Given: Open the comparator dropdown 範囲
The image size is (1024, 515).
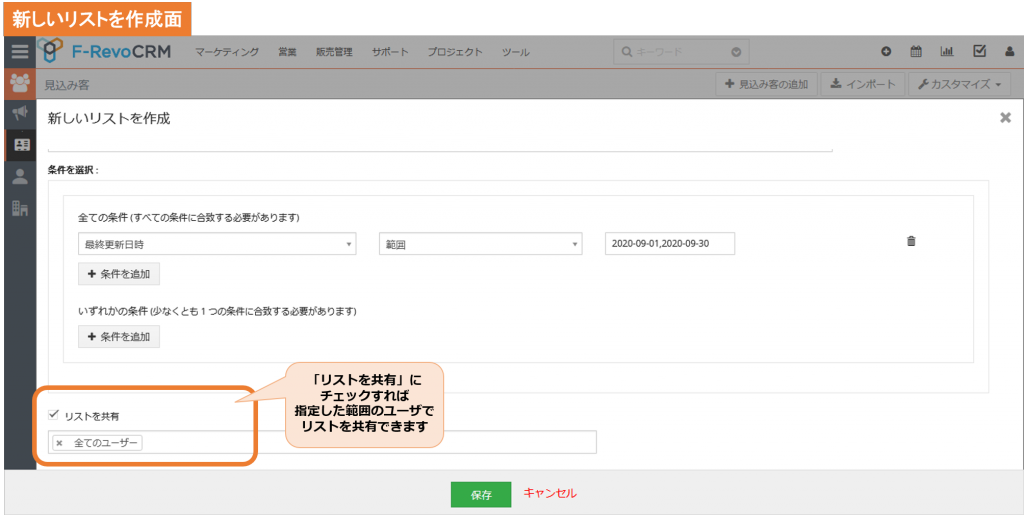Looking at the screenshot, I should [480, 244].
